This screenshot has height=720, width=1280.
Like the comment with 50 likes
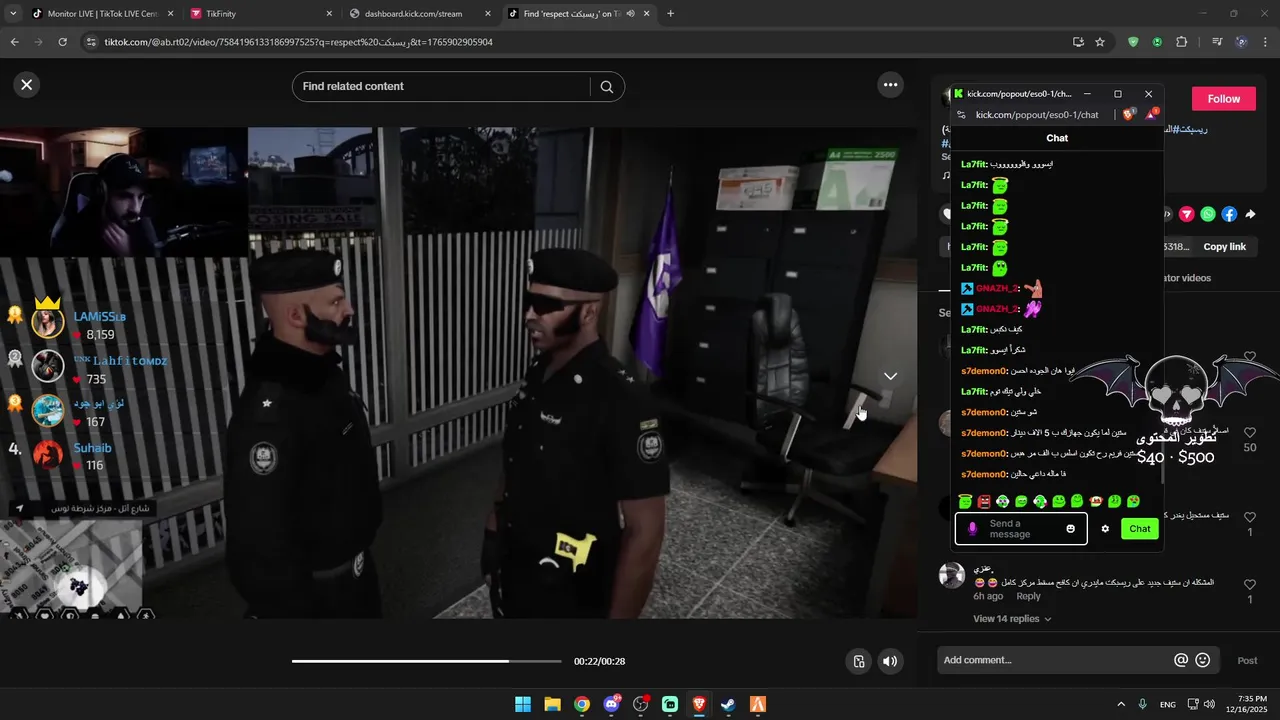(1249, 433)
